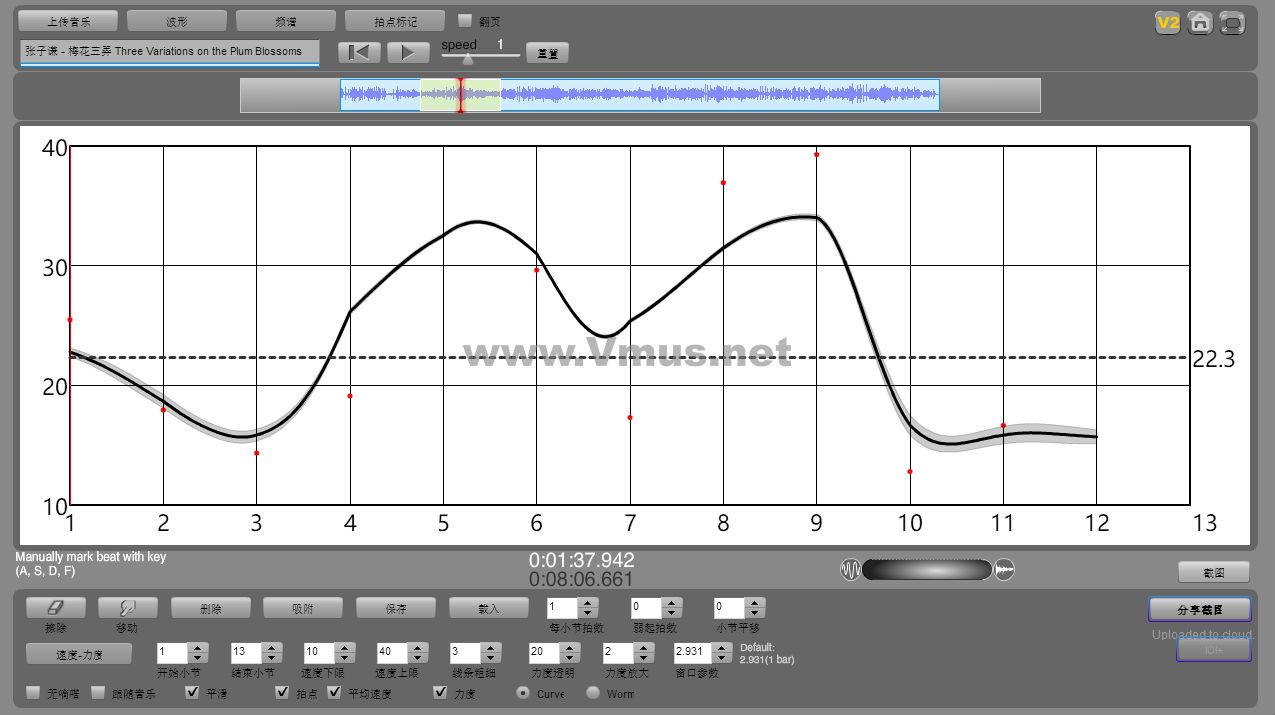Click the dense waveform icon right of zoom bar
Screen dimensions: 1275x715
click(1005, 570)
